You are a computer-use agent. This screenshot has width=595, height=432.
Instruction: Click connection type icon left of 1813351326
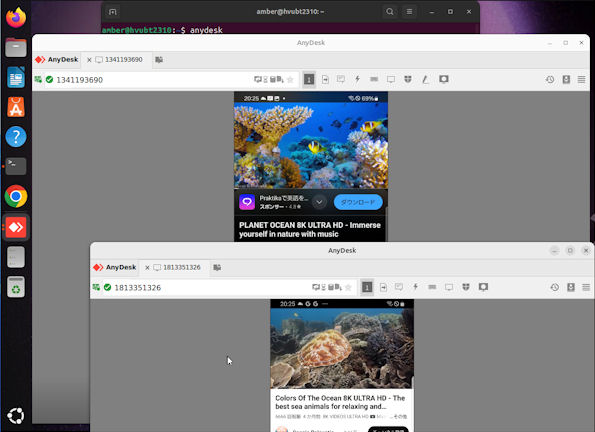coord(96,287)
